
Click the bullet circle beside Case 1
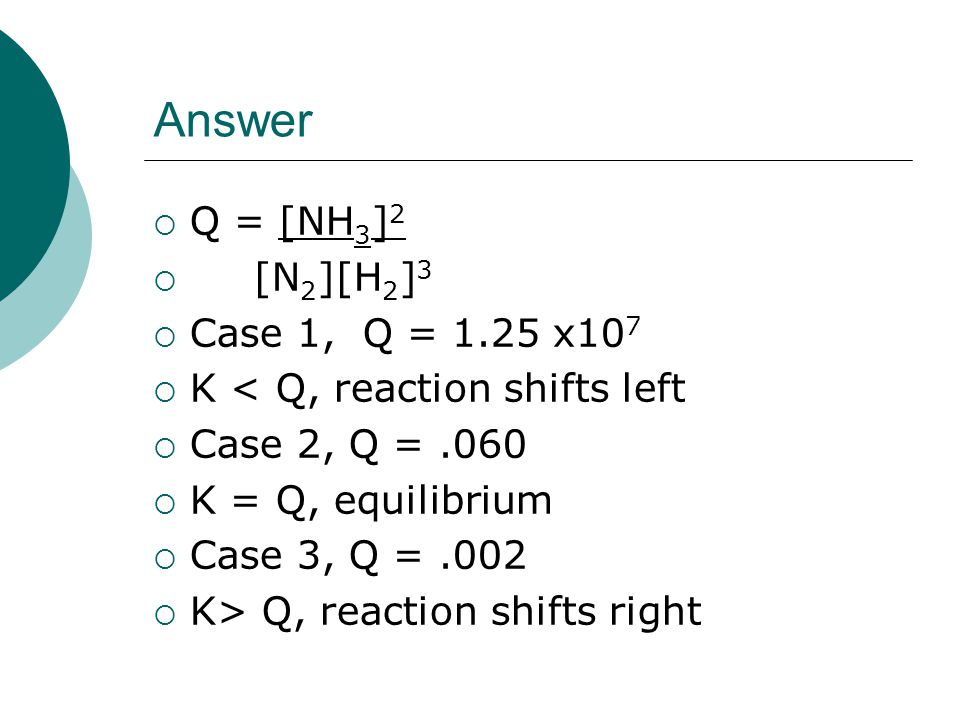pos(165,337)
